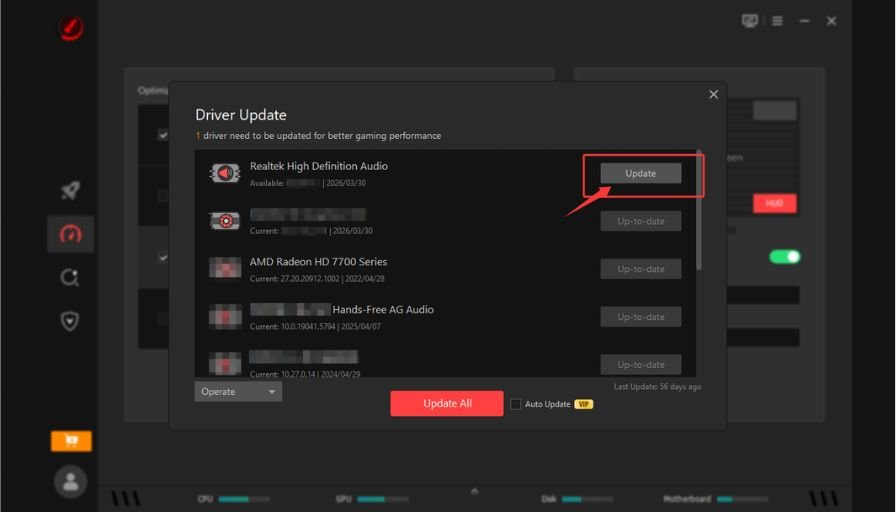
Task: Select the speedometer sidebar tab
Action: click(70, 234)
